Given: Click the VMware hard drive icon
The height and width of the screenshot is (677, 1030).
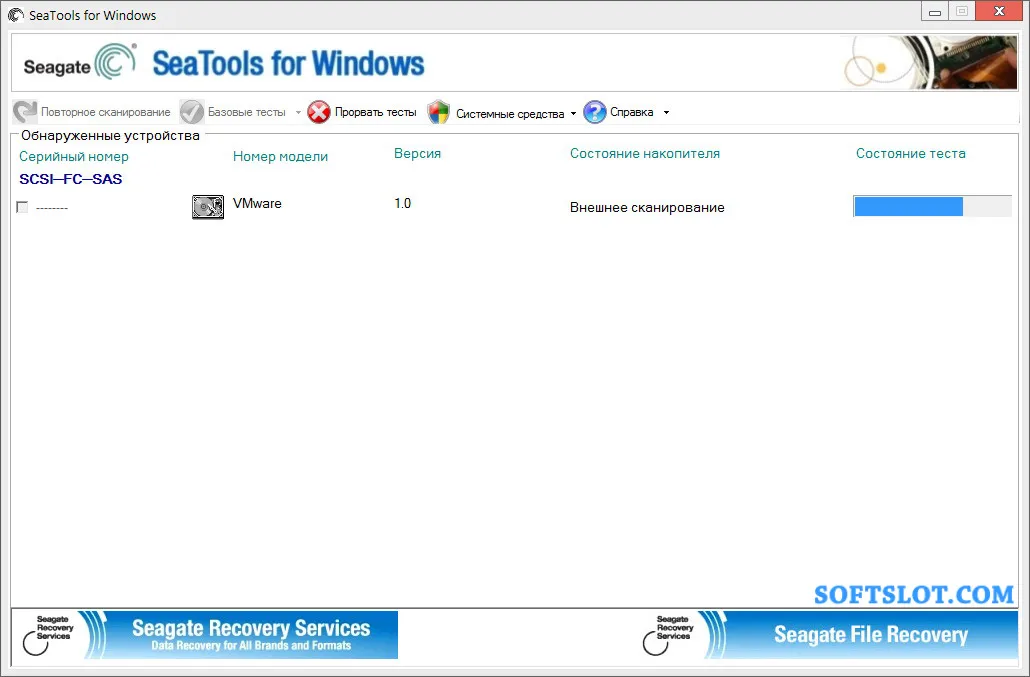Looking at the screenshot, I should click(x=208, y=207).
